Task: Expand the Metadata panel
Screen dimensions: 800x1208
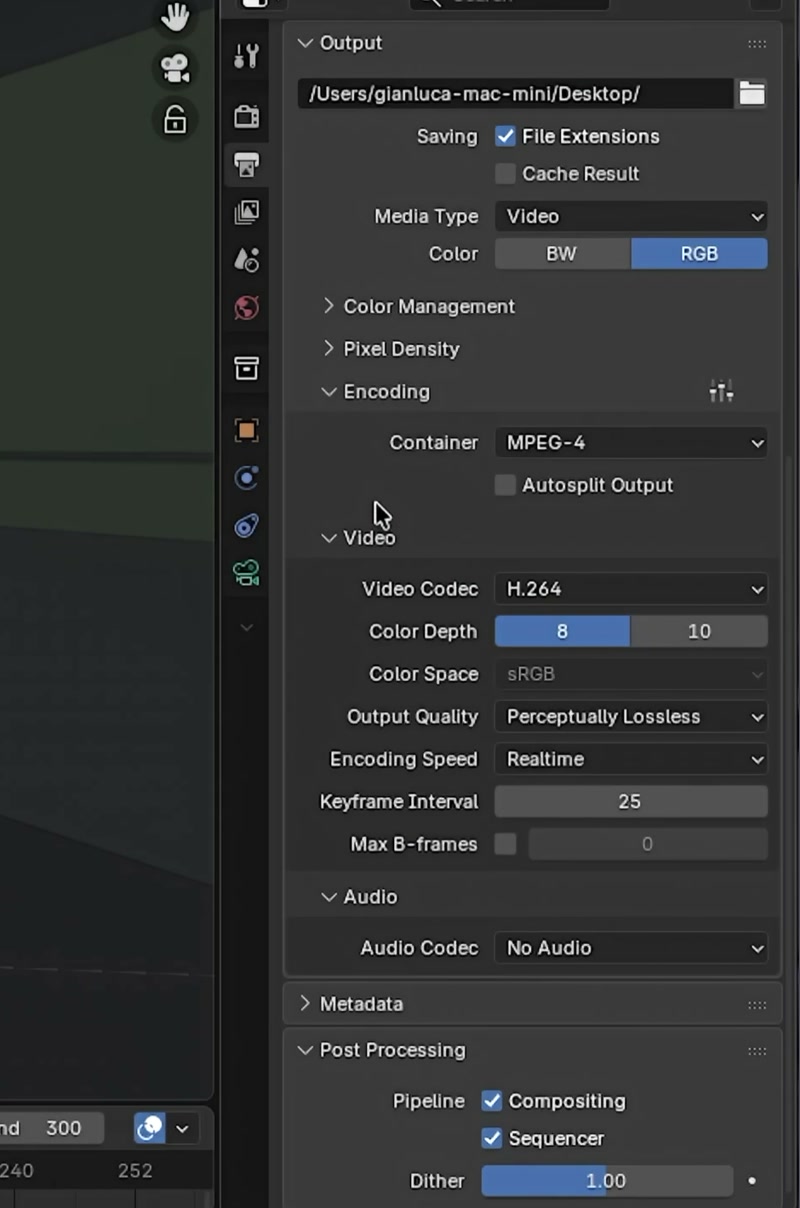Action: (306, 1003)
